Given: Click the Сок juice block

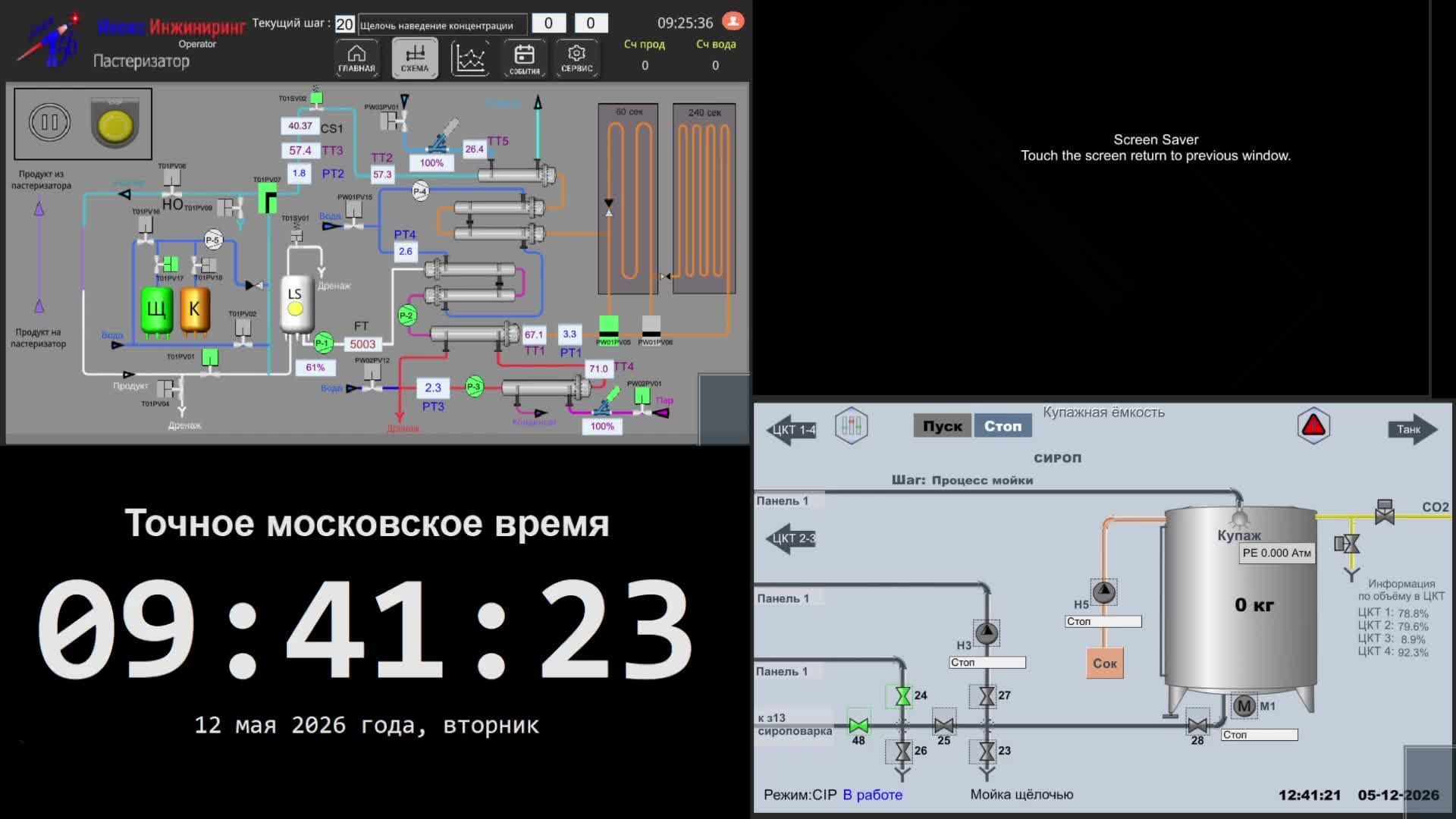Looking at the screenshot, I should point(1105,664).
